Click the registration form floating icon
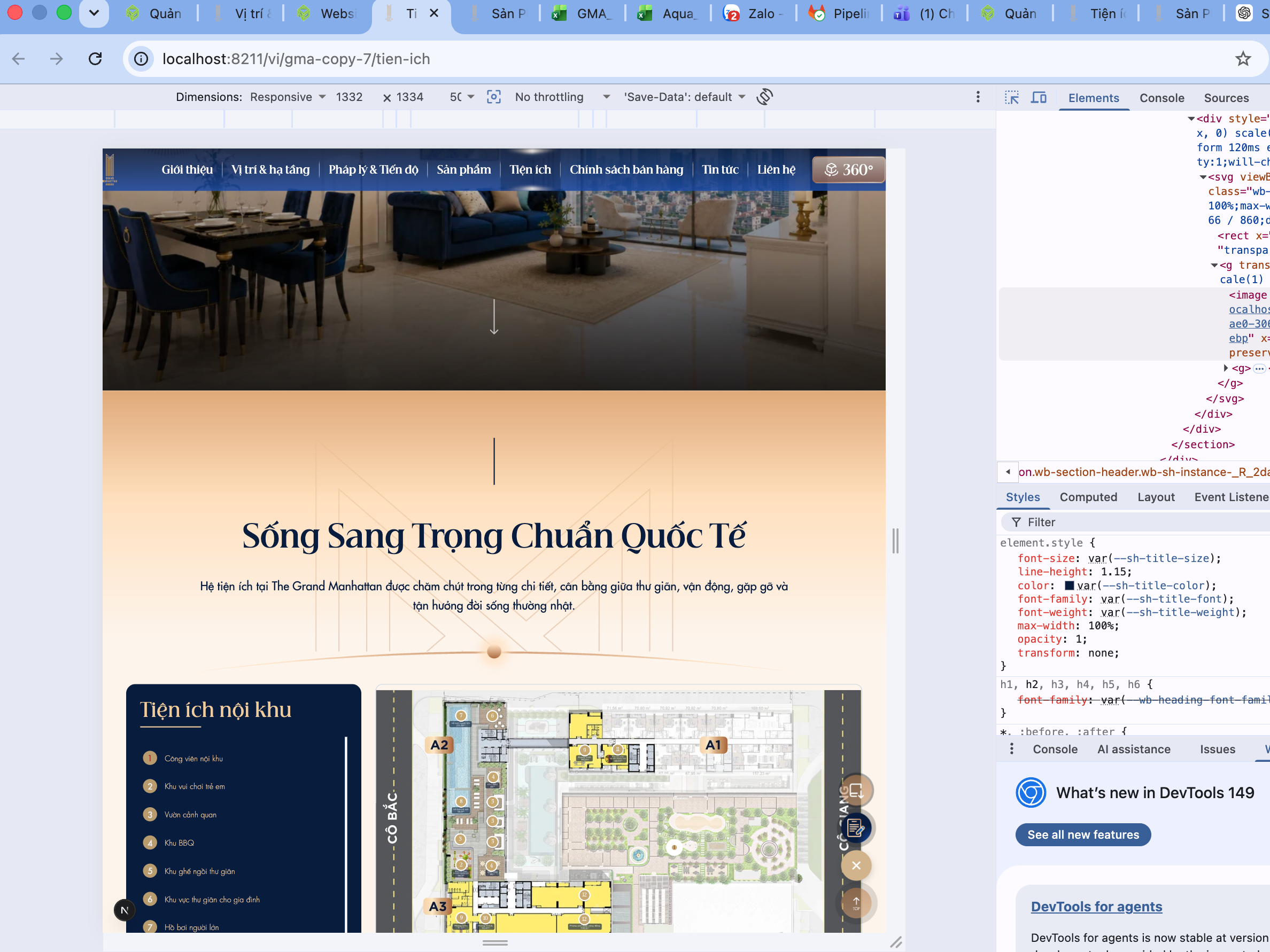The height and width of the screenshot is (952, 1270). coord(856,828)
